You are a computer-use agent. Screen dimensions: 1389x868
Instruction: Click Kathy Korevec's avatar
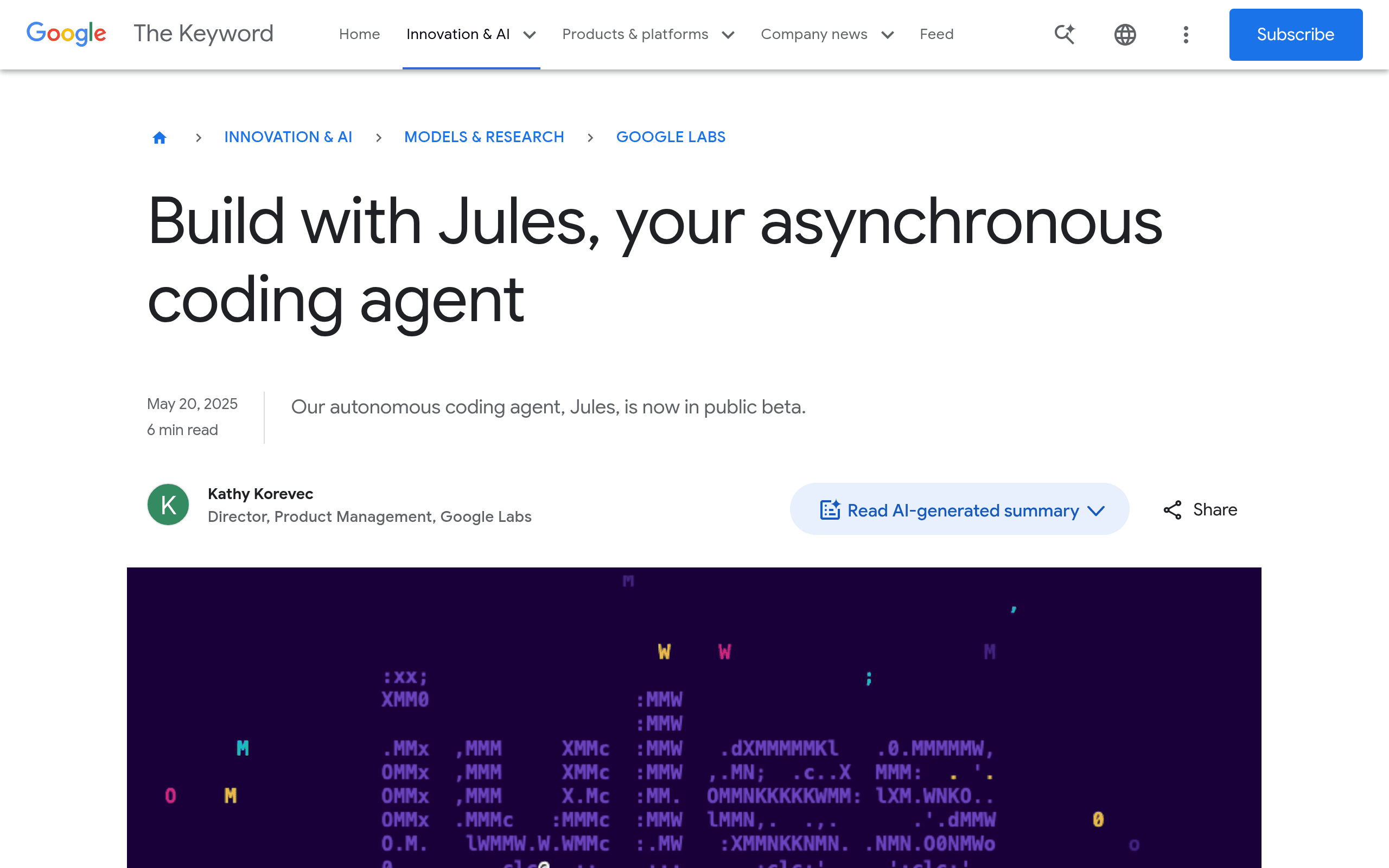pos(168,505)
